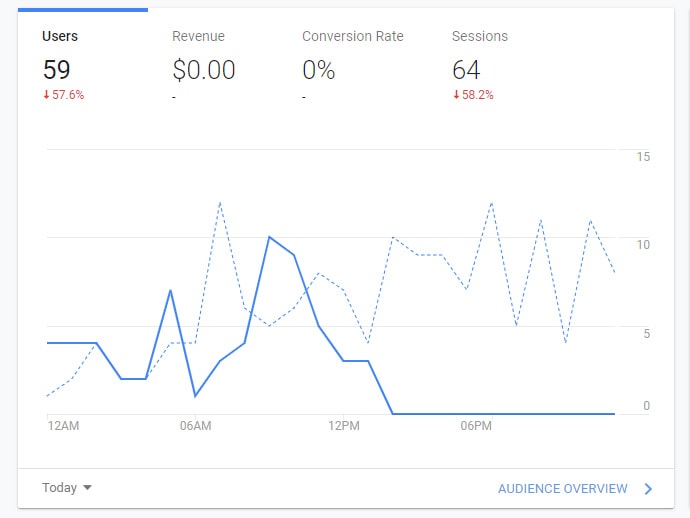Screen dimensions: 690x518
Task: Click the Sessions count value 64
Action: 466,70
